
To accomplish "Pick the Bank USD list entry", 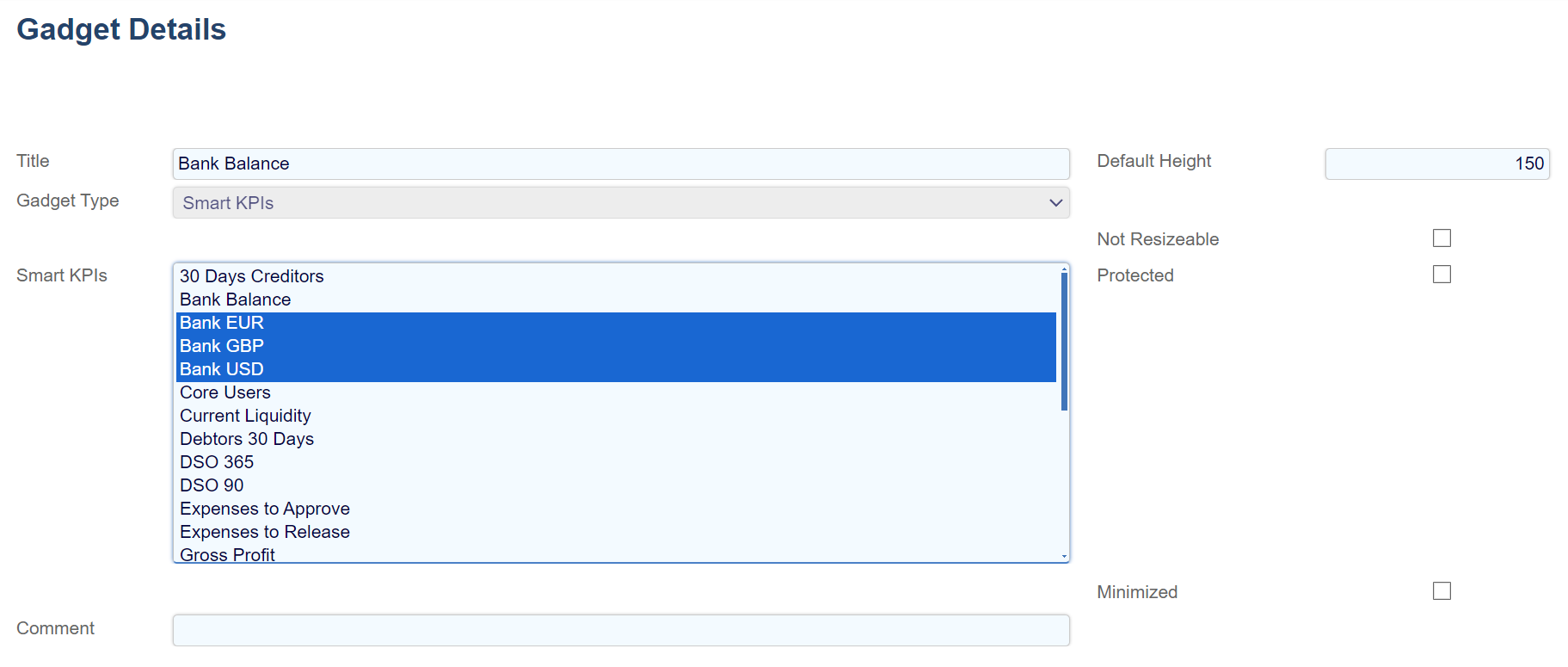I will (x=222, y=369).
